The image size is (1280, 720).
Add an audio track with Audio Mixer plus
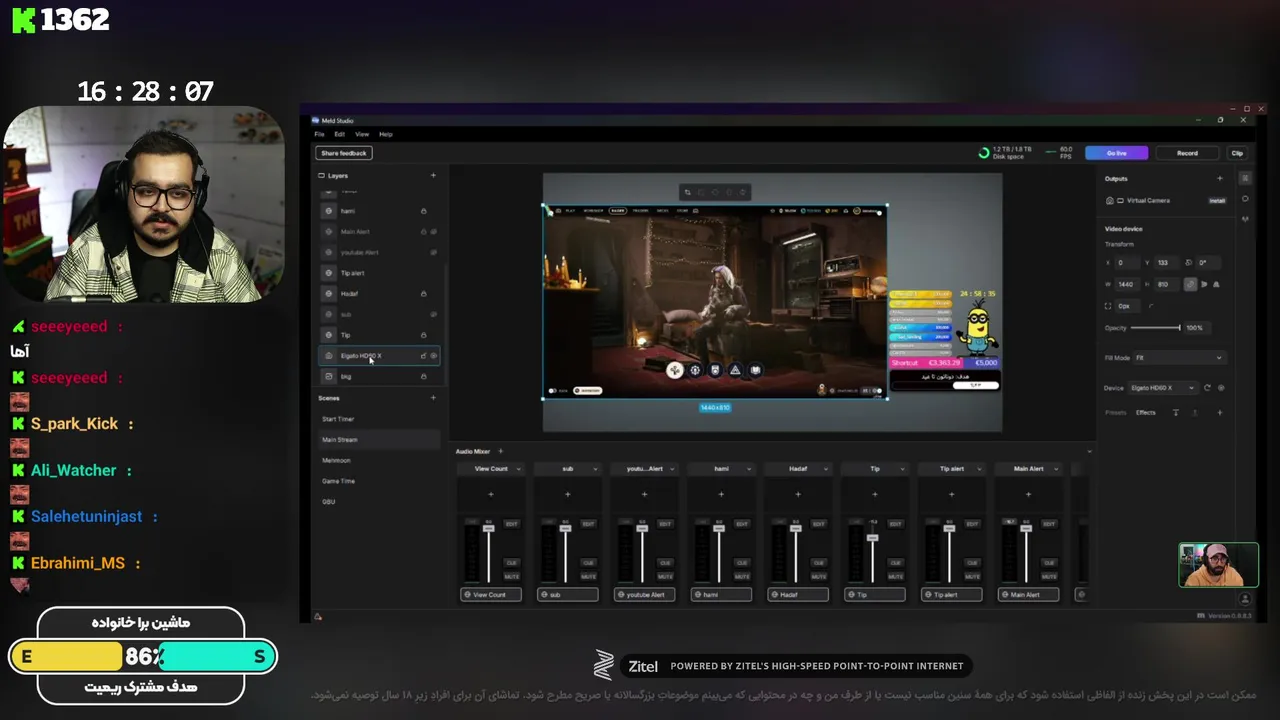[501, 451]
